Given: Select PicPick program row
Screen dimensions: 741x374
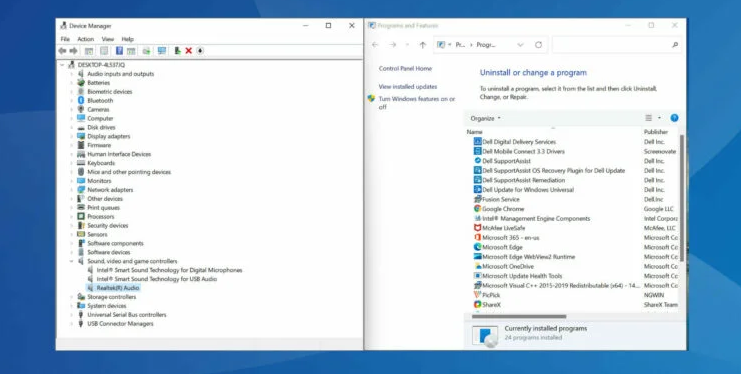Looking at the screenshot, I should click(x=491, y=295).
